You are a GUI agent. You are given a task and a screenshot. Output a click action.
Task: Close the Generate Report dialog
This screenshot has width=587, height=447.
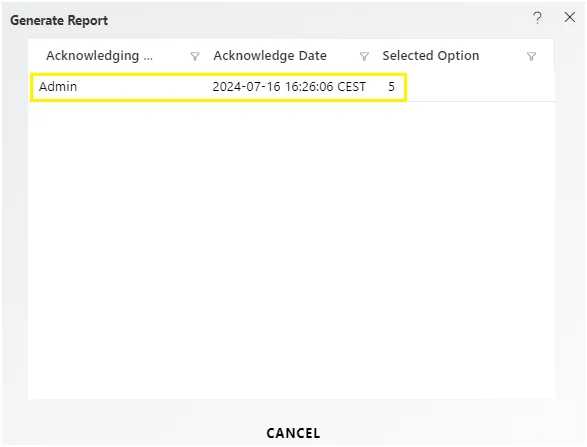pyautogui.click(x=570, y=17)
